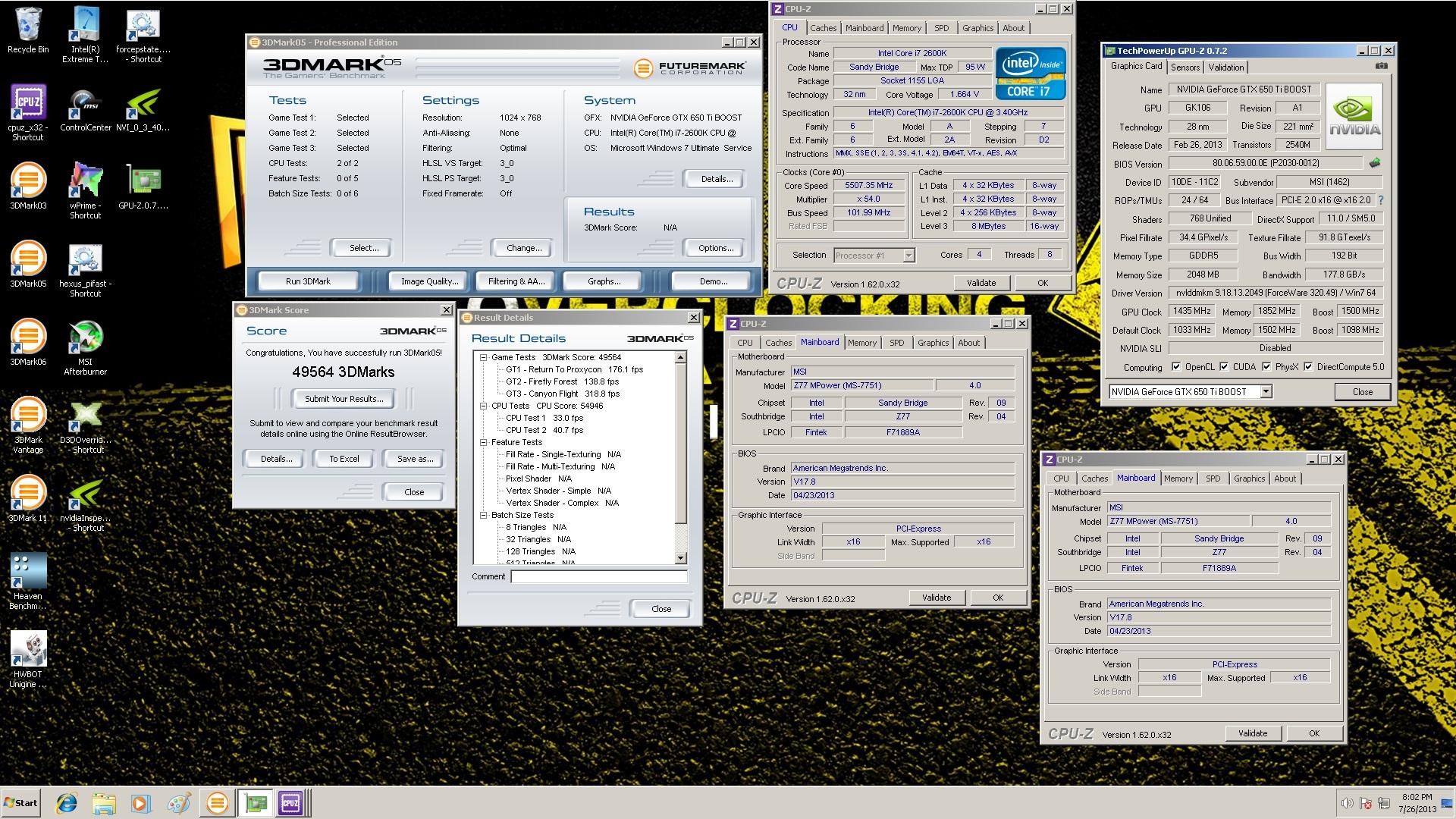The height and width of the screenshot is (819, 1456).
Task: Collapse CPU Tests tree node
Action: pyautogui.click(x=483, y=406)
